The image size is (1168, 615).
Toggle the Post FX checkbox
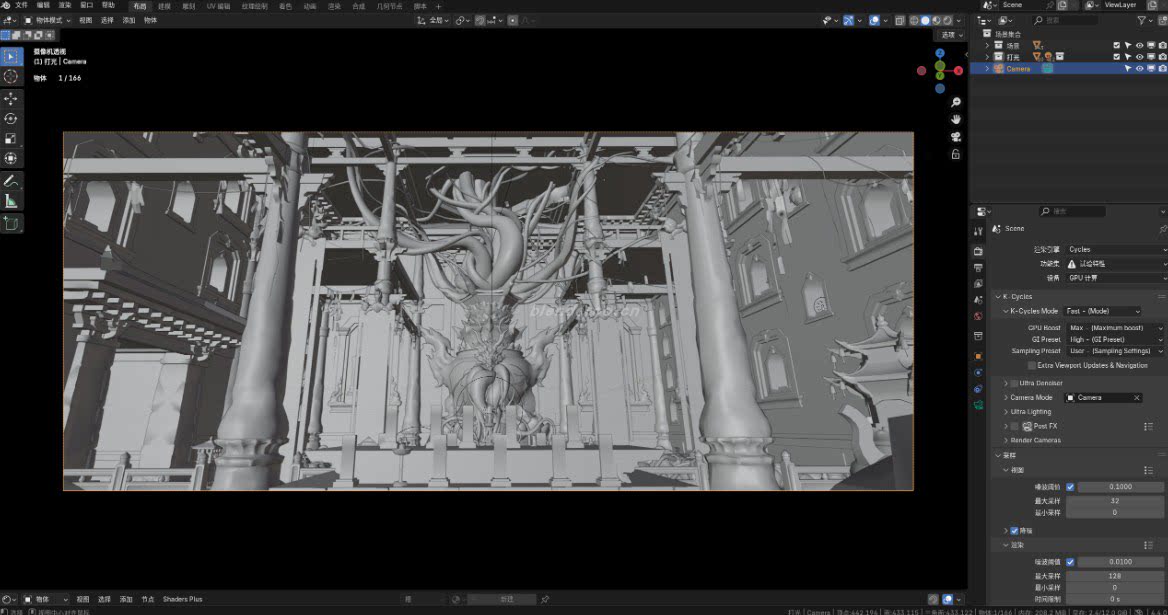click(1015, 426)
